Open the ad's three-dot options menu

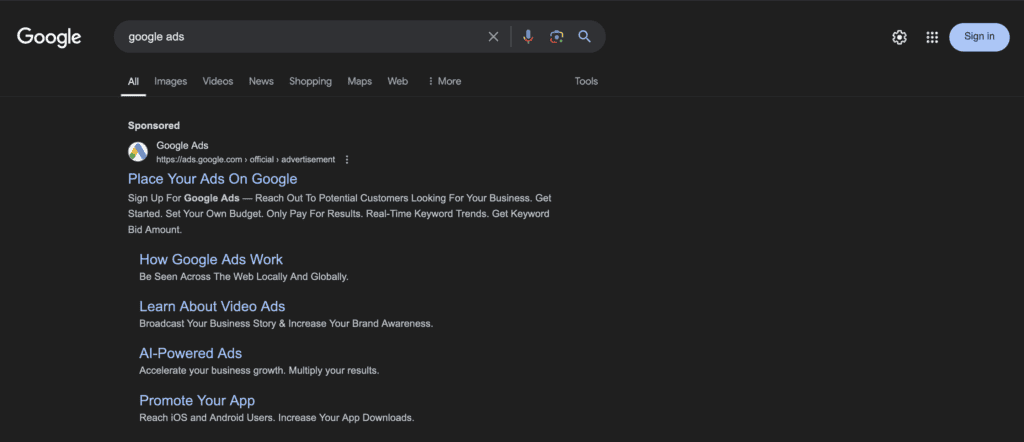347,159
